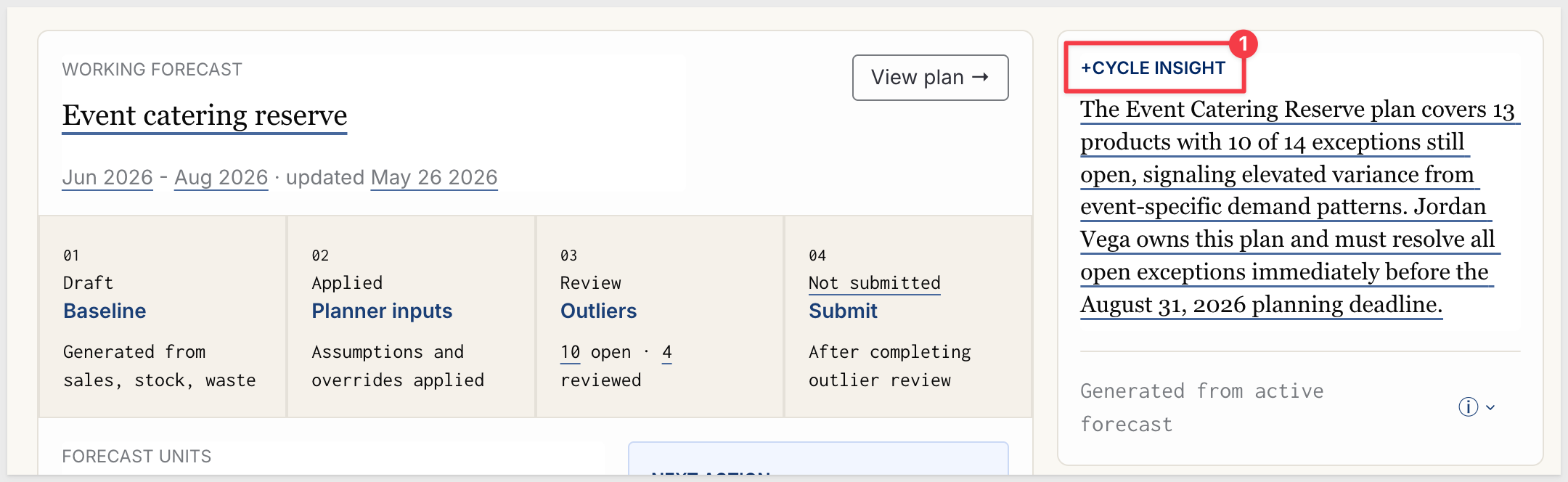
Task: Go to the Outliers review step
Action: 599,311
